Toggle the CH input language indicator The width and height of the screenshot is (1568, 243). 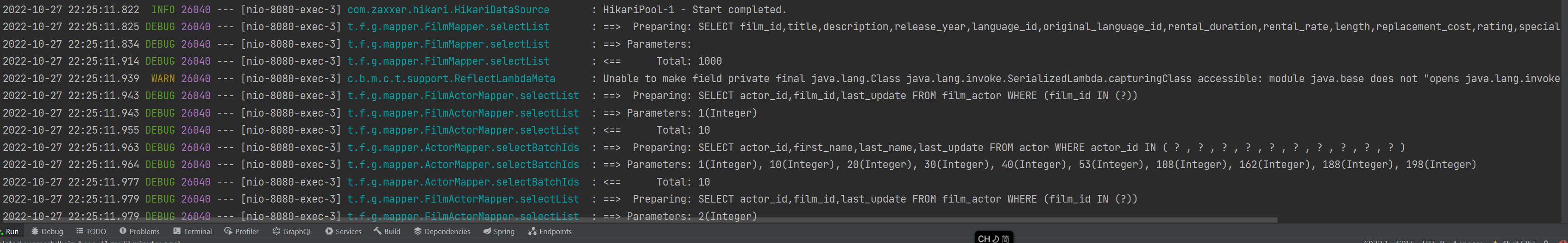click(984, 239)
